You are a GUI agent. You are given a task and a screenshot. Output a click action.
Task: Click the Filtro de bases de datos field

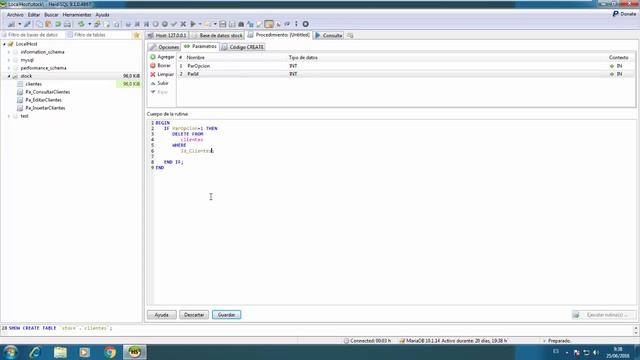click(x=33, y=35)
